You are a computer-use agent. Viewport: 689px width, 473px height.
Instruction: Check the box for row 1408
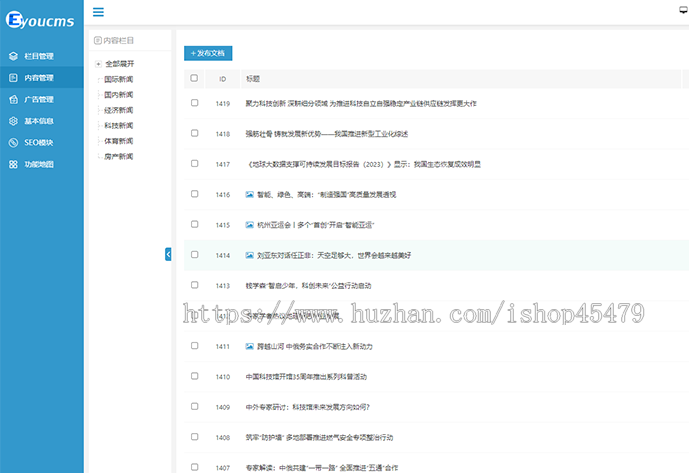[194, 437]
